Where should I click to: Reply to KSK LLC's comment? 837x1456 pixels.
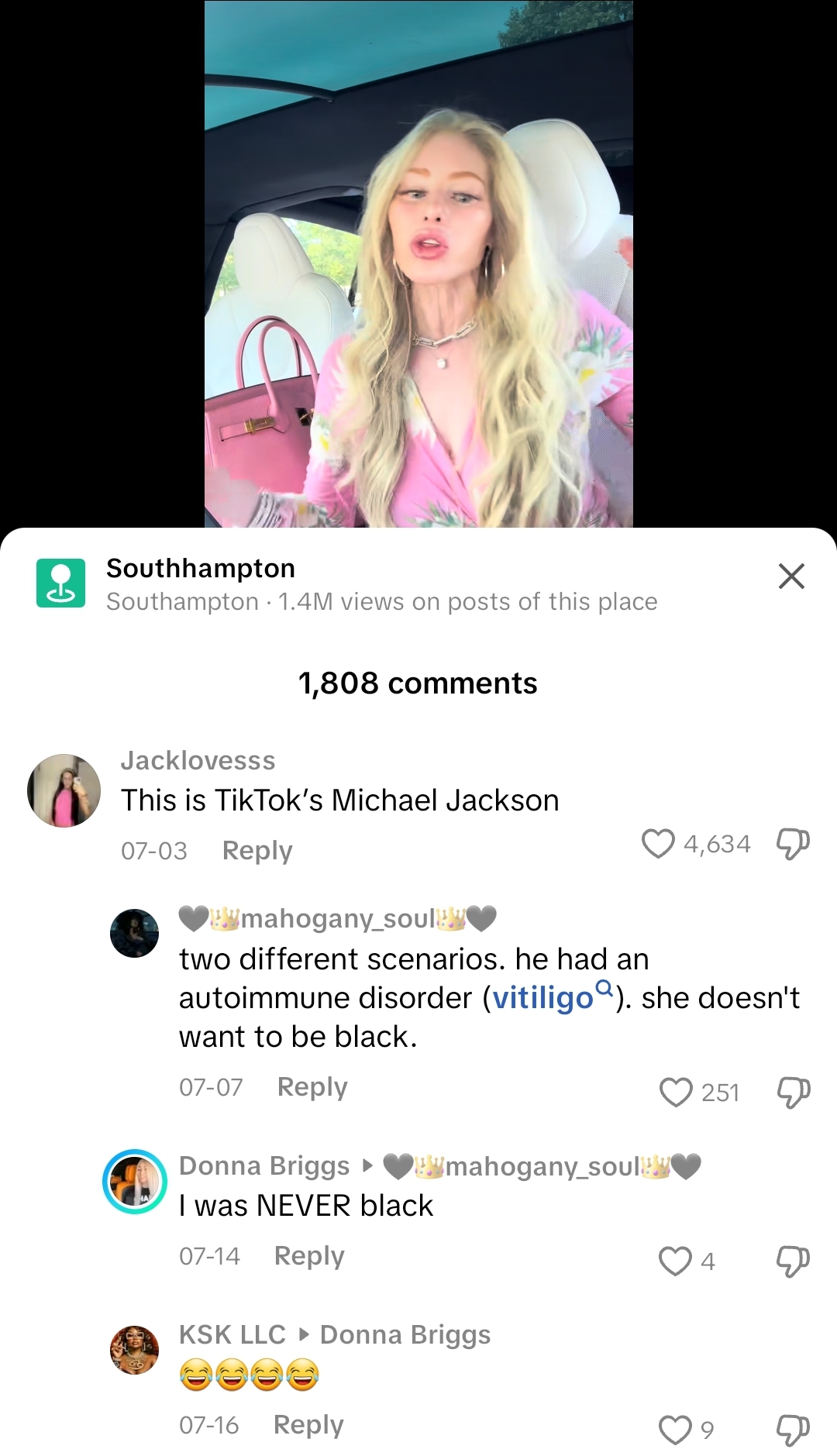coord(308,1425)
